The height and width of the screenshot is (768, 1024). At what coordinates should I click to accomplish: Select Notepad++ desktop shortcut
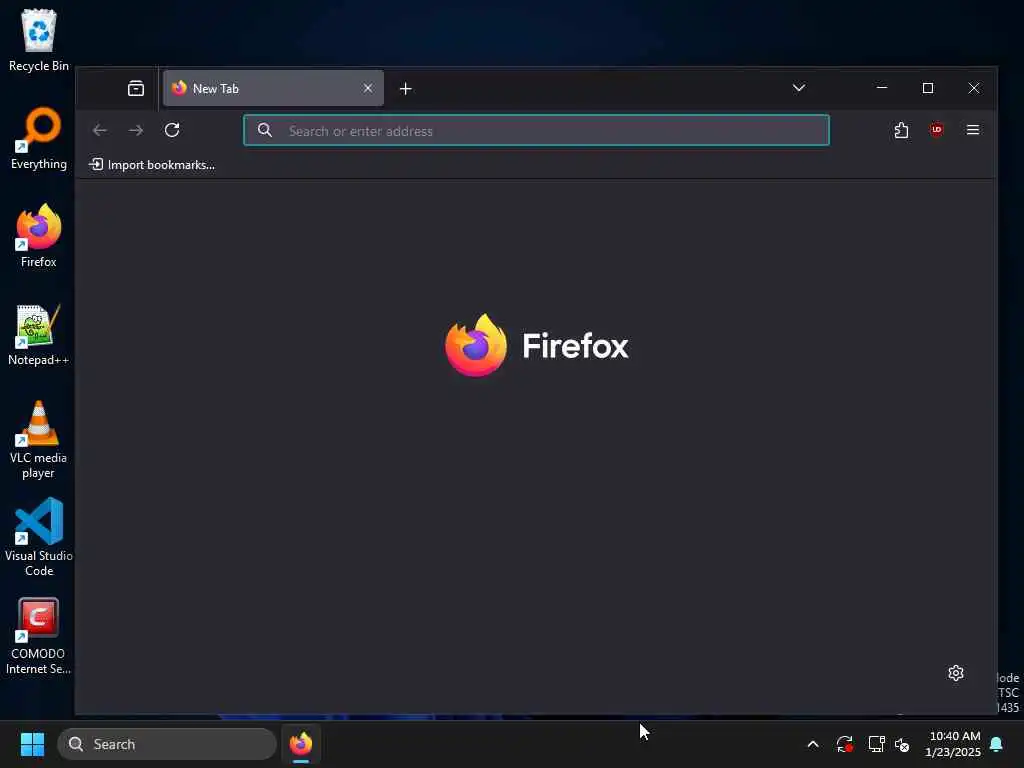coord(39,334)
